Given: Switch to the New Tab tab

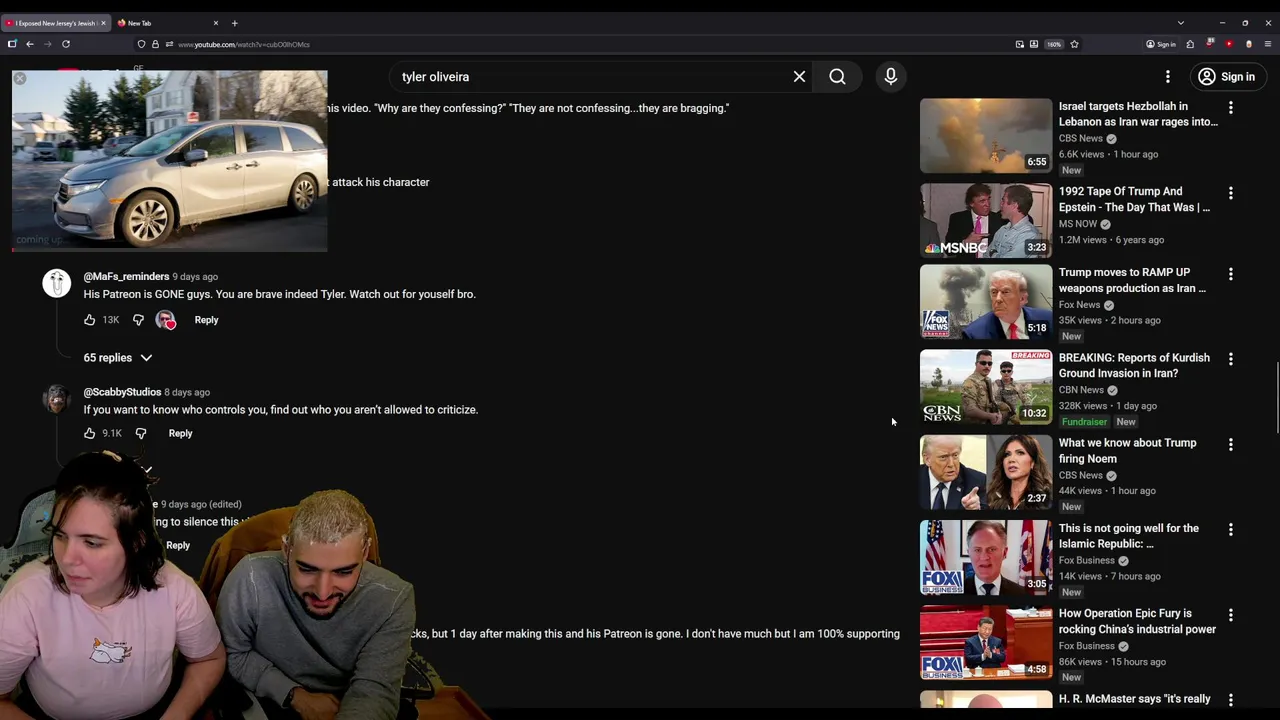Looking at the screenshot, I should [167, 23].
